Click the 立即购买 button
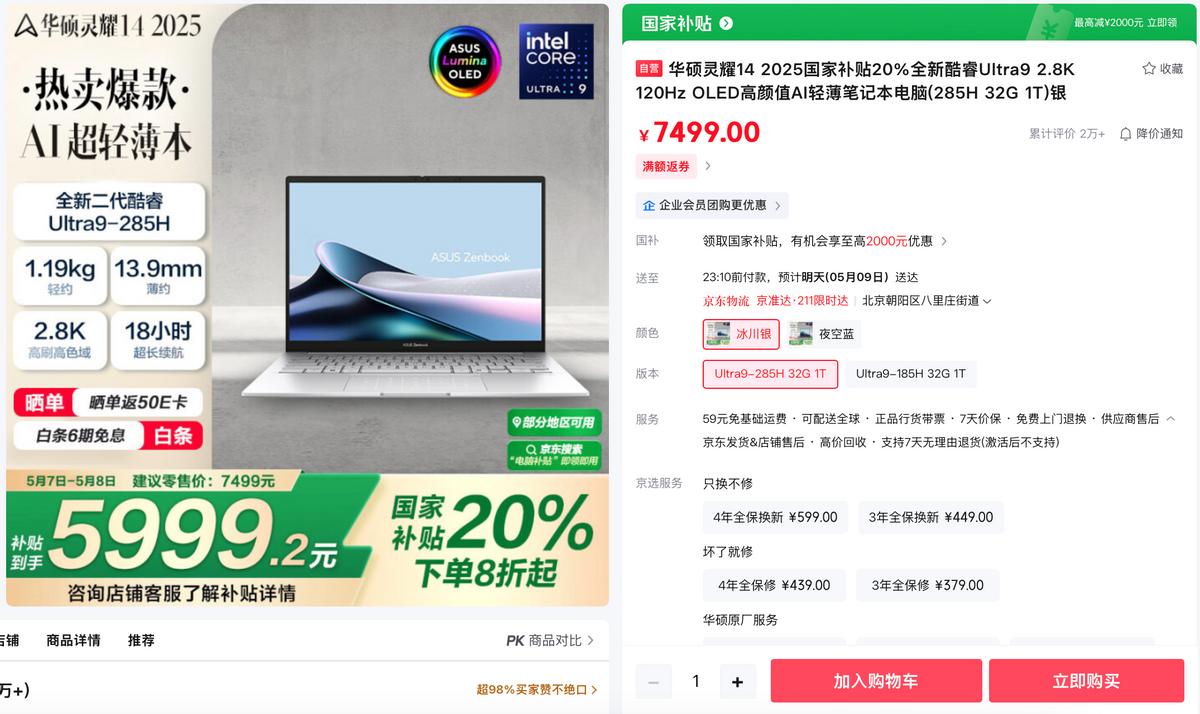1200x714 pixels. pos(1086,681)
